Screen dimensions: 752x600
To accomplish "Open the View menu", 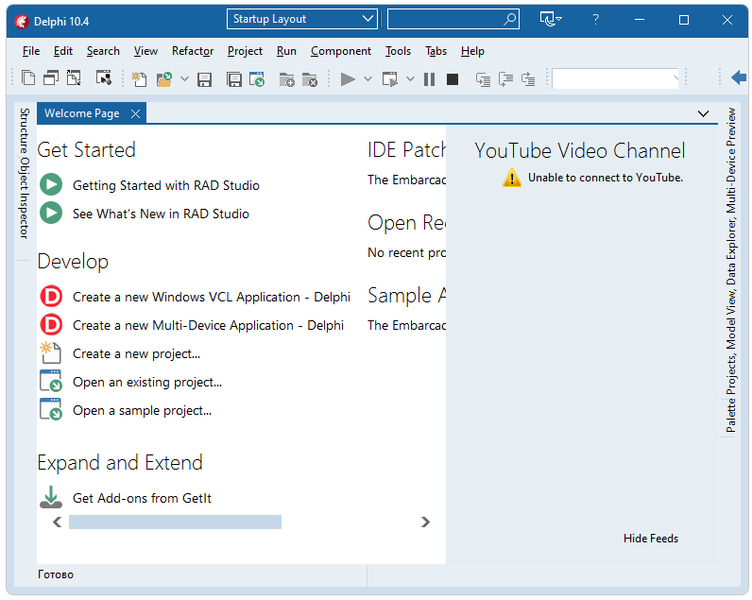I will click(x=146, y=51).
